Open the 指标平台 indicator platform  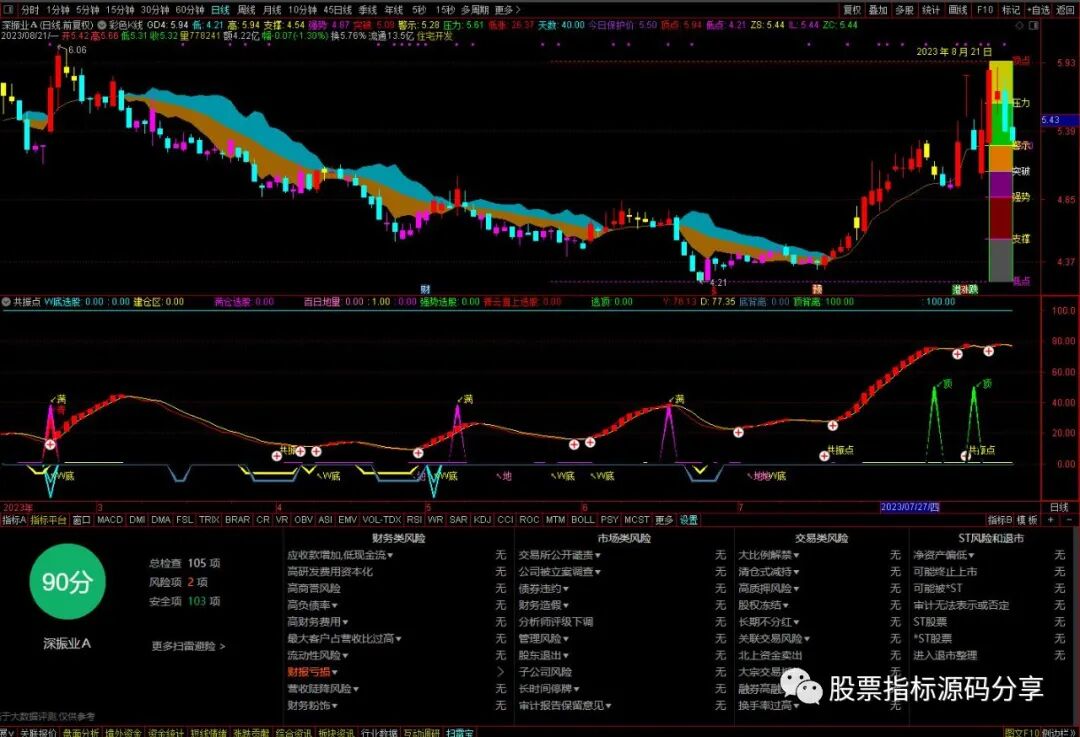click(49, 520)
